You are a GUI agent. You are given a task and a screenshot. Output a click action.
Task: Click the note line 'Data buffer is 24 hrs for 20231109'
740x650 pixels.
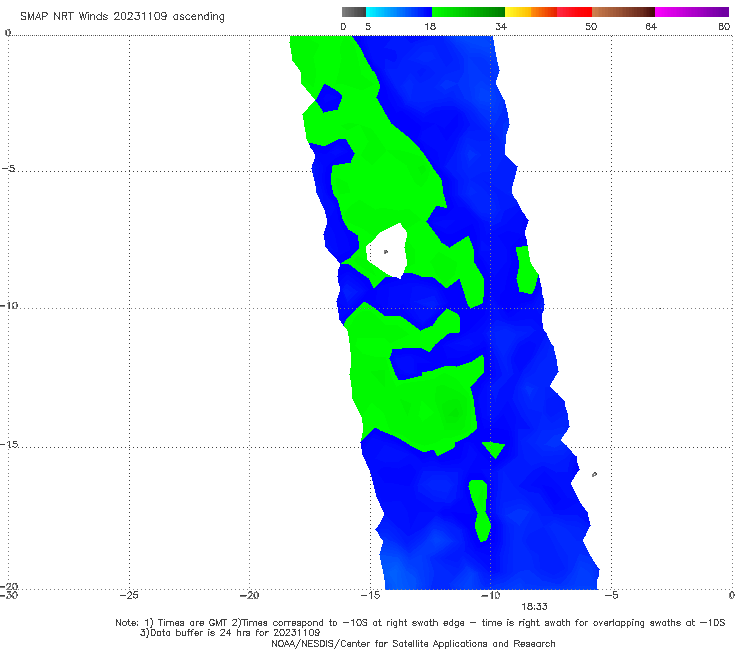[230, 633]
